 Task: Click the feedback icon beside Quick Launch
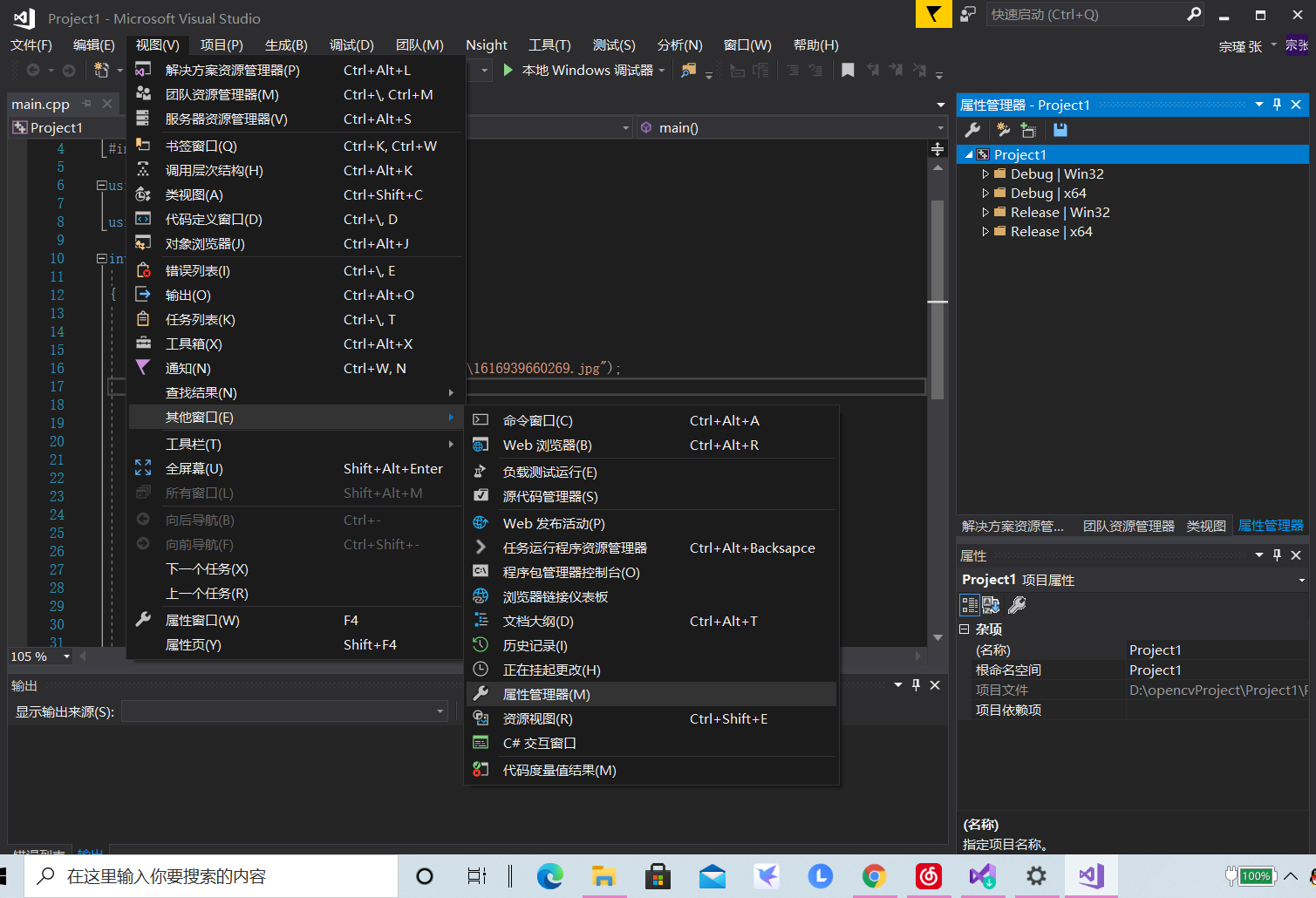coord(968,14)
